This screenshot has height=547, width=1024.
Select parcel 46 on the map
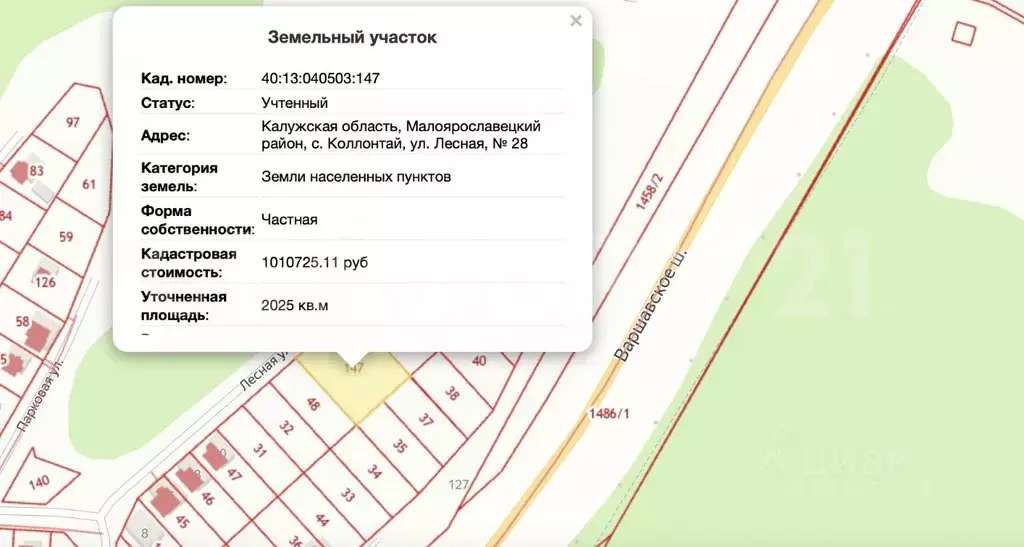[208, 498]
